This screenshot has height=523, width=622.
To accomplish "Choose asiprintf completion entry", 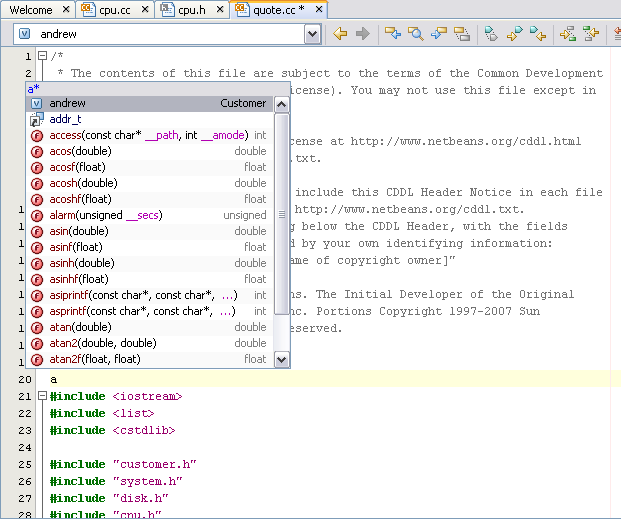I will pyautogui.click(x=150, y=295).
